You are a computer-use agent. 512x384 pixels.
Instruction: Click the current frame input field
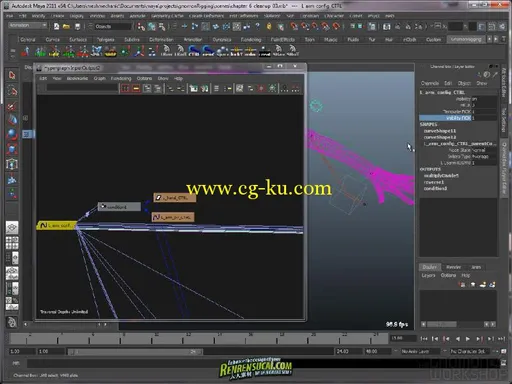403,338
